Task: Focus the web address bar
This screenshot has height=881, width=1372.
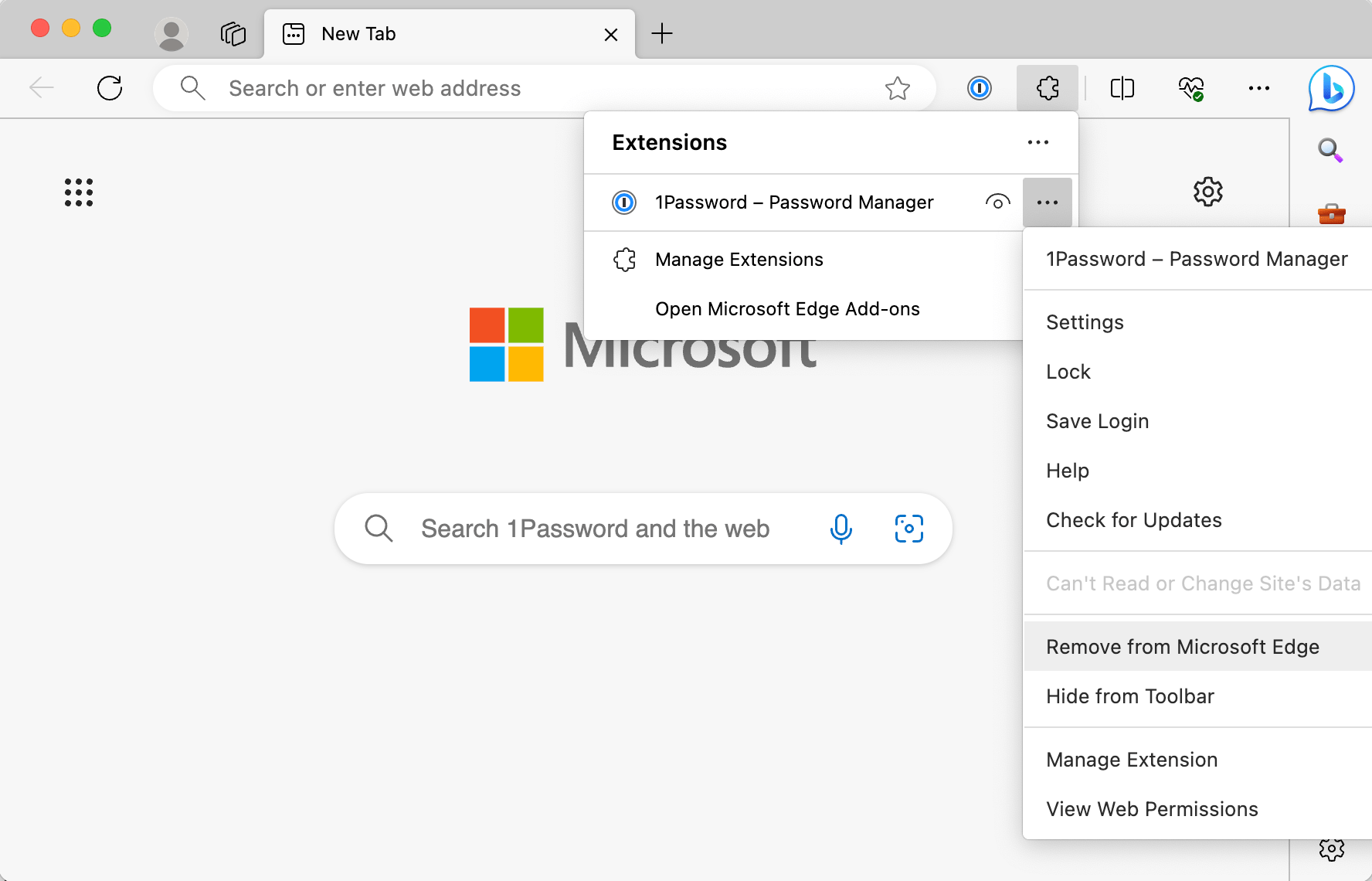Action: [x=545, y=88]
